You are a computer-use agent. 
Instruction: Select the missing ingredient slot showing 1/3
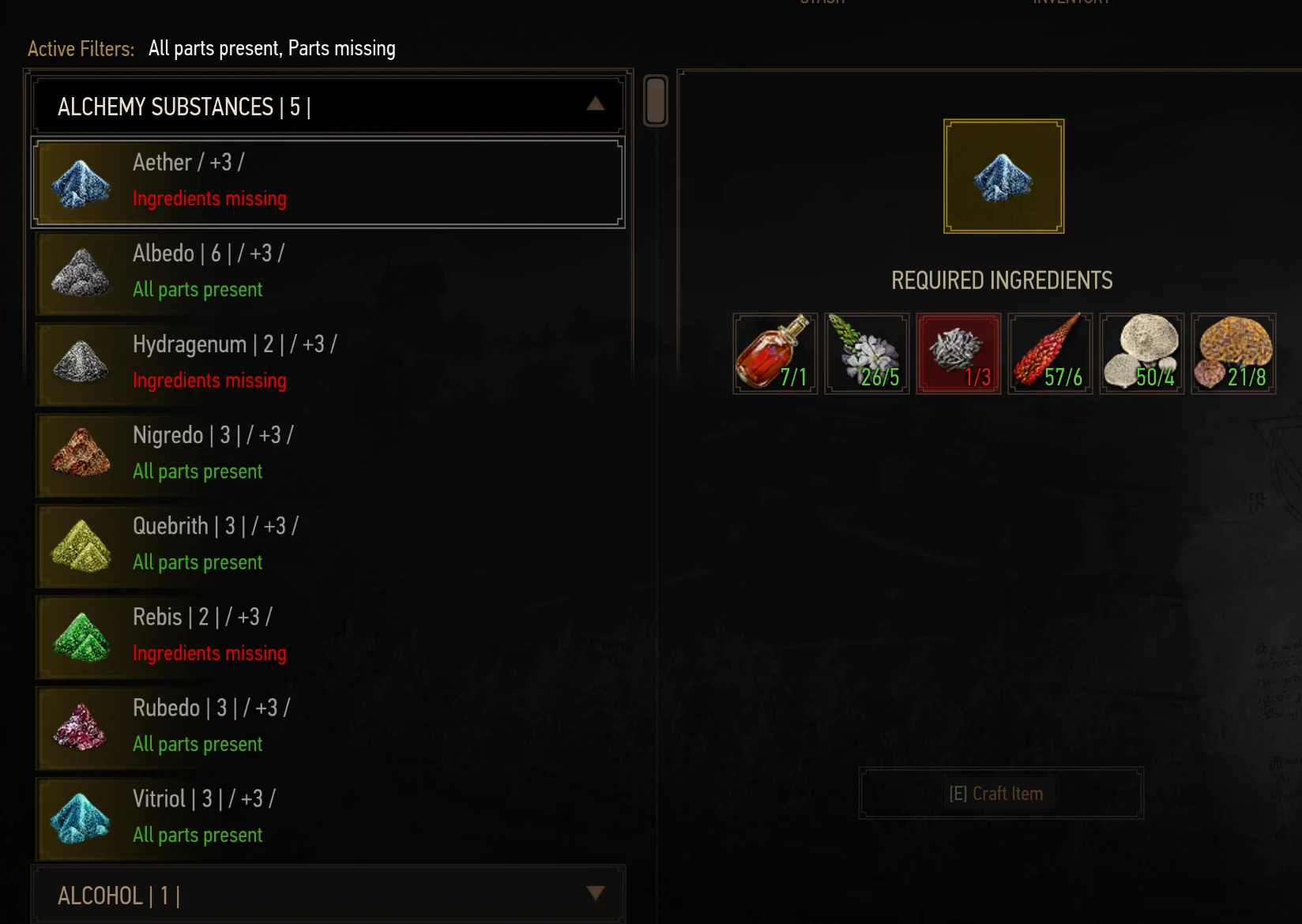tap(958, 353)
